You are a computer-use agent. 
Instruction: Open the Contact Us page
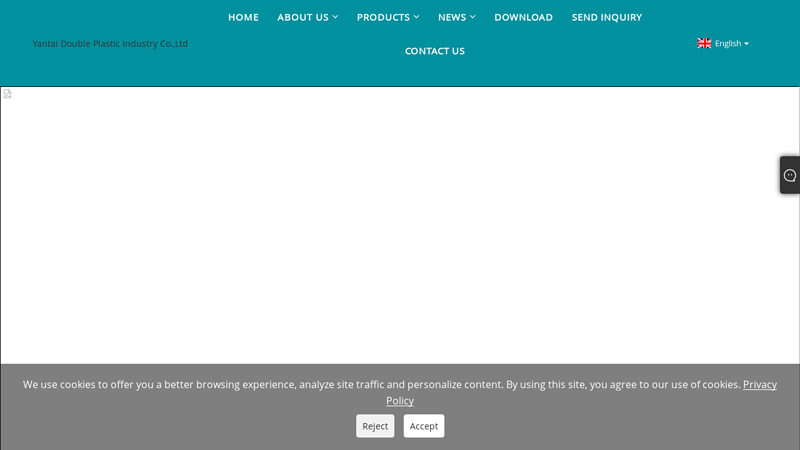435,51
